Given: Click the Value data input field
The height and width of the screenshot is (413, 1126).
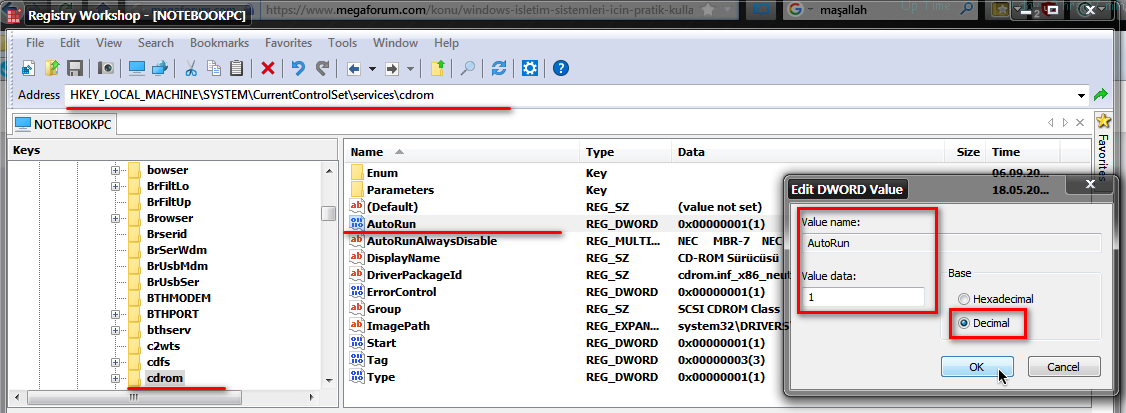Looking at the screenshot, I should click(x=863, y=297).
